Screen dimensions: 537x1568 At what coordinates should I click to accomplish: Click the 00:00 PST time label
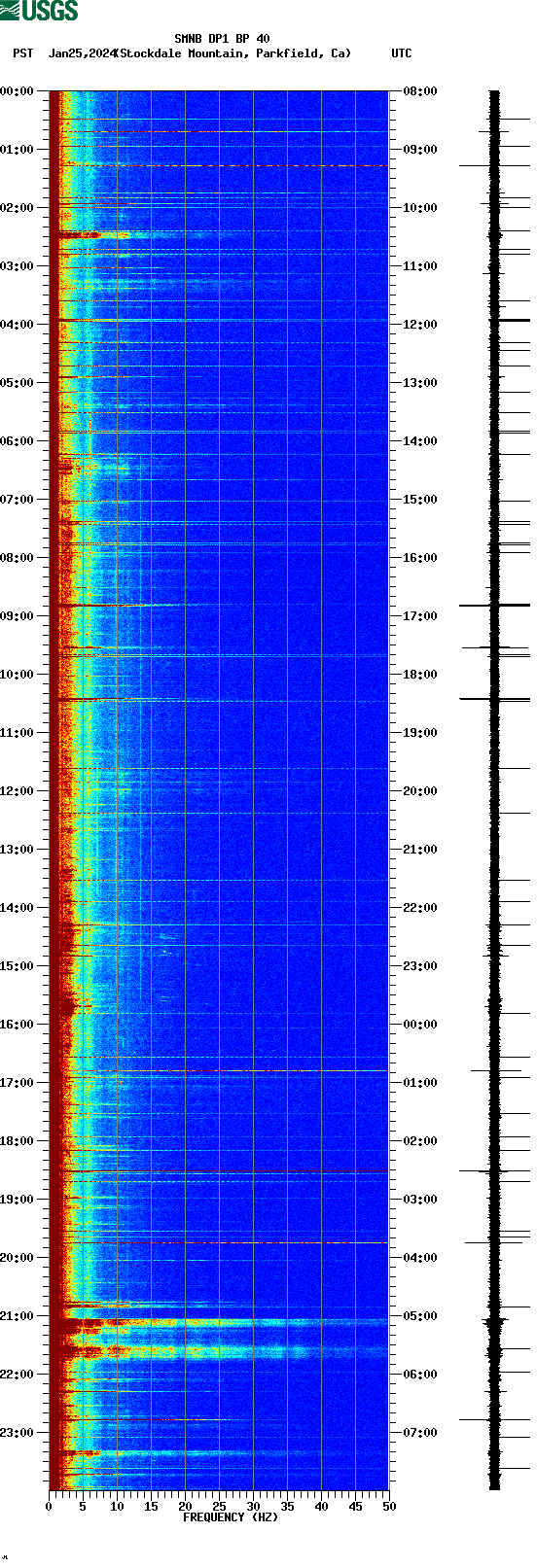[x=18, y=91]
